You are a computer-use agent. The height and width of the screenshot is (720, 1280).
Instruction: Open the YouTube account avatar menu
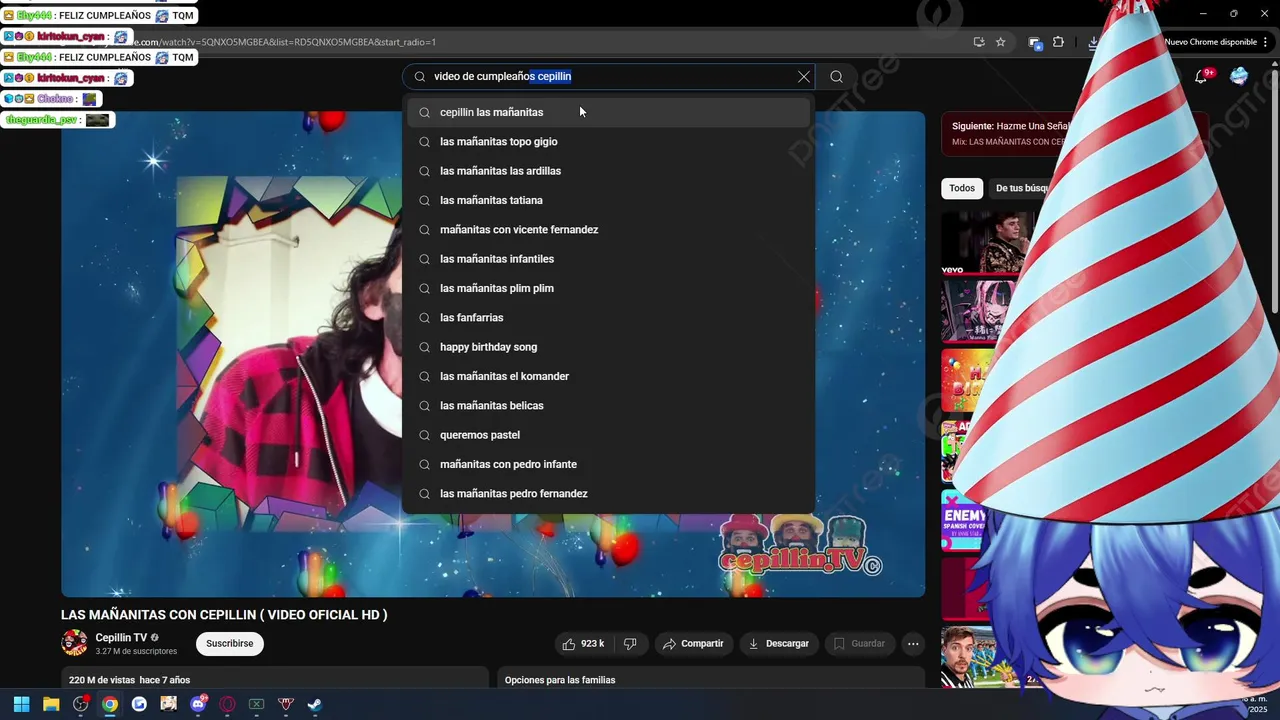1239,77
